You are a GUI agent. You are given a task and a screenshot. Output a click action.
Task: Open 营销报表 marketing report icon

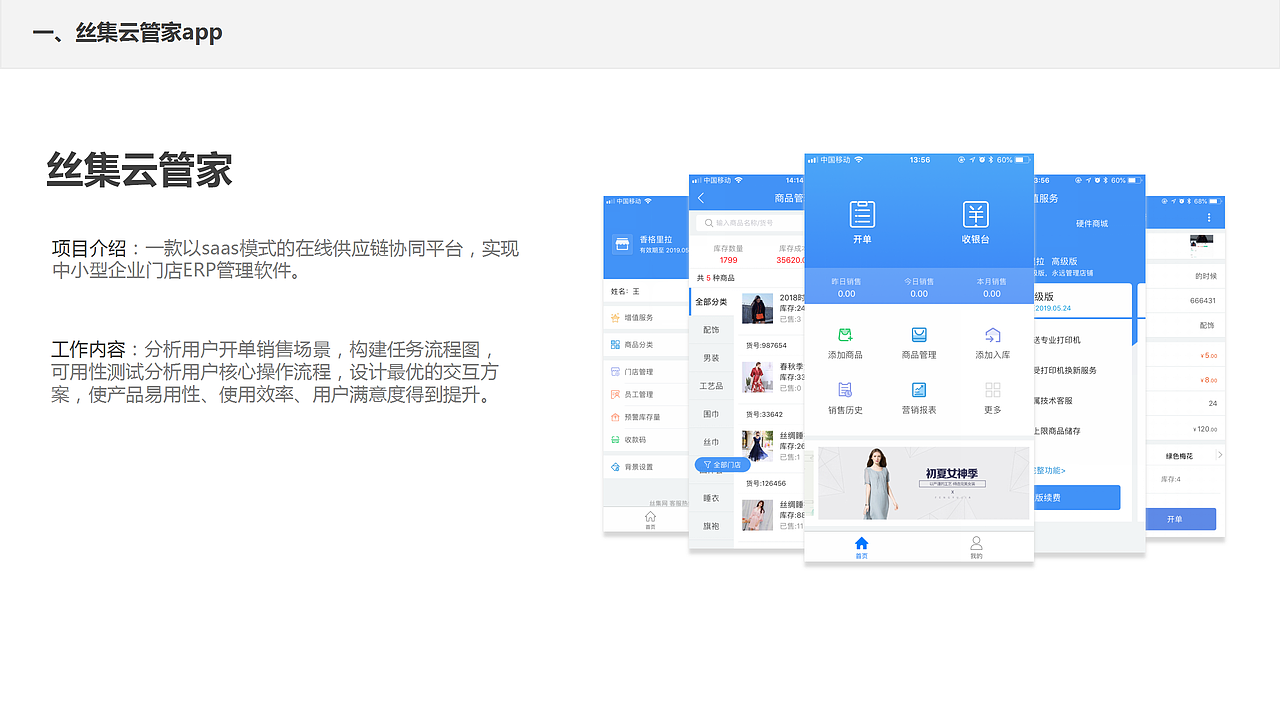pyautogui.click(x=919, y=390)
